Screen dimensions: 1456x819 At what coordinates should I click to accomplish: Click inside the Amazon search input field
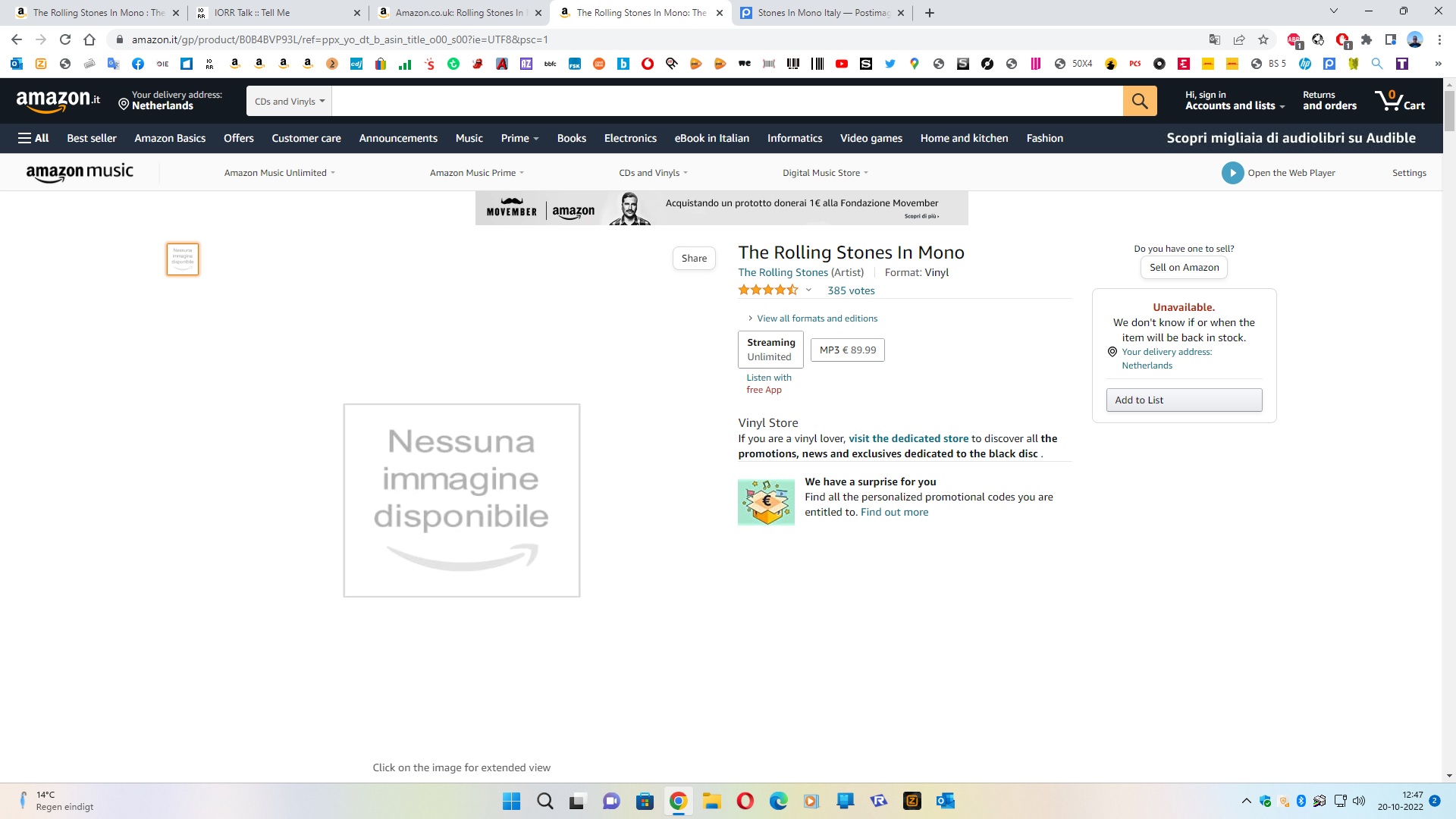(x=727, y=101)
